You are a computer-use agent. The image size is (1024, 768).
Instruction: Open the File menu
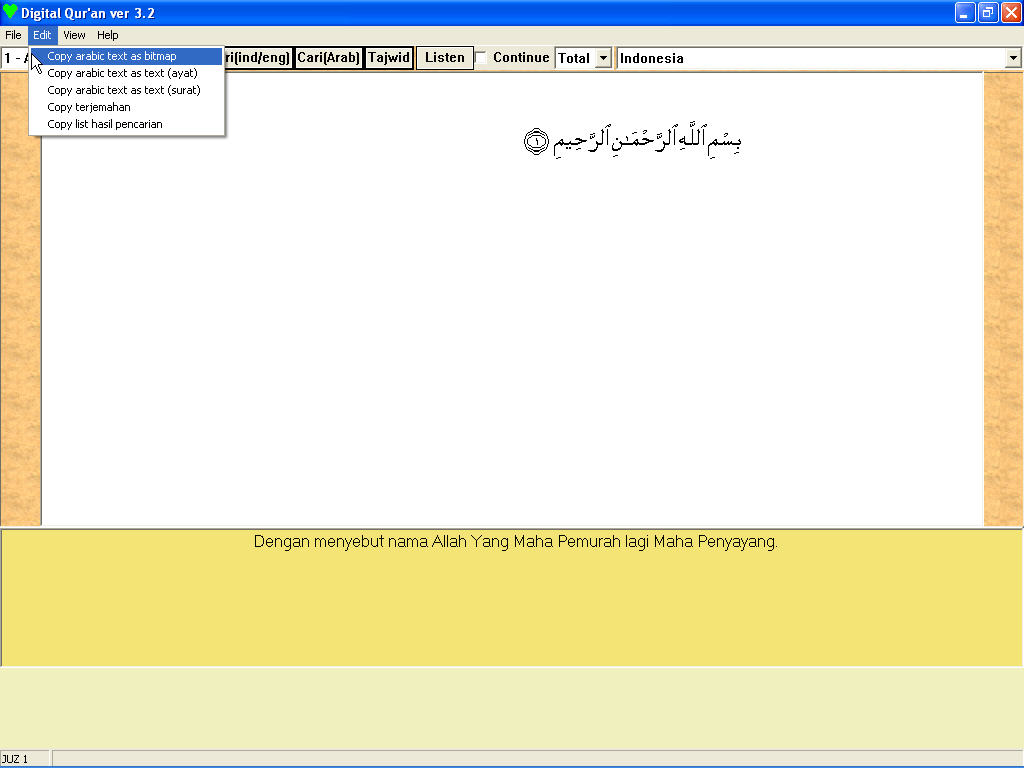(13, 35)
